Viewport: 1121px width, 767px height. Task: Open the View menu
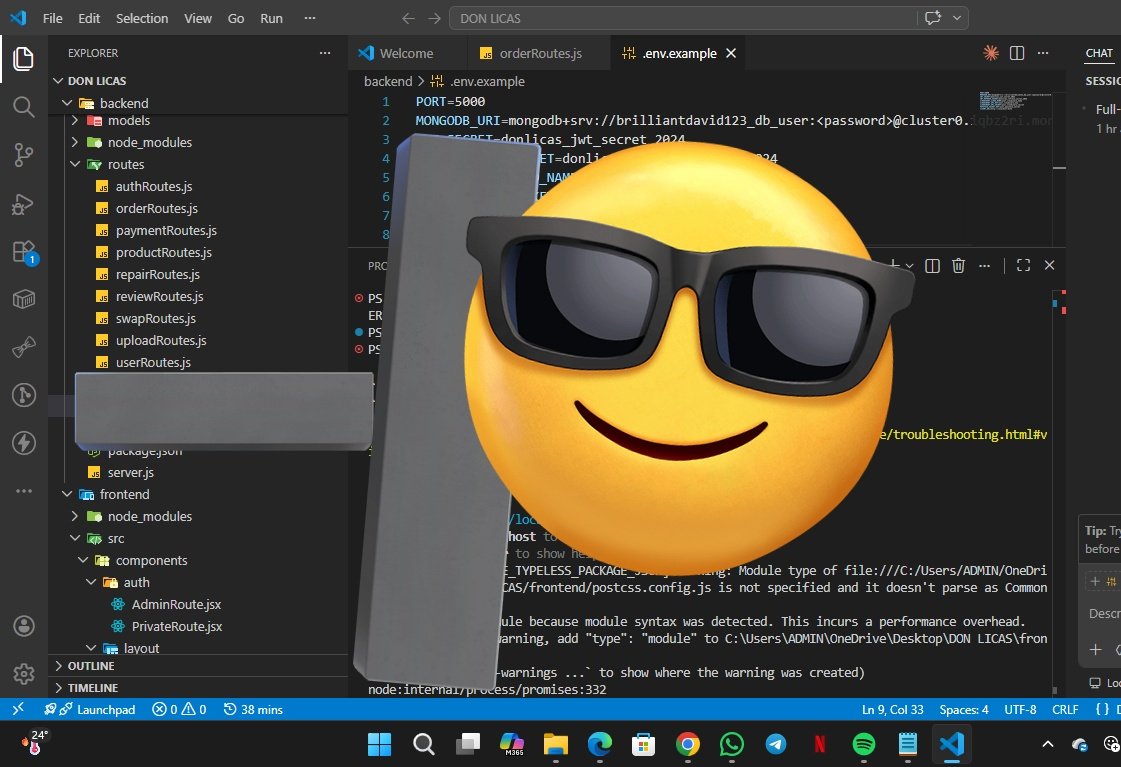coord(197,18)
